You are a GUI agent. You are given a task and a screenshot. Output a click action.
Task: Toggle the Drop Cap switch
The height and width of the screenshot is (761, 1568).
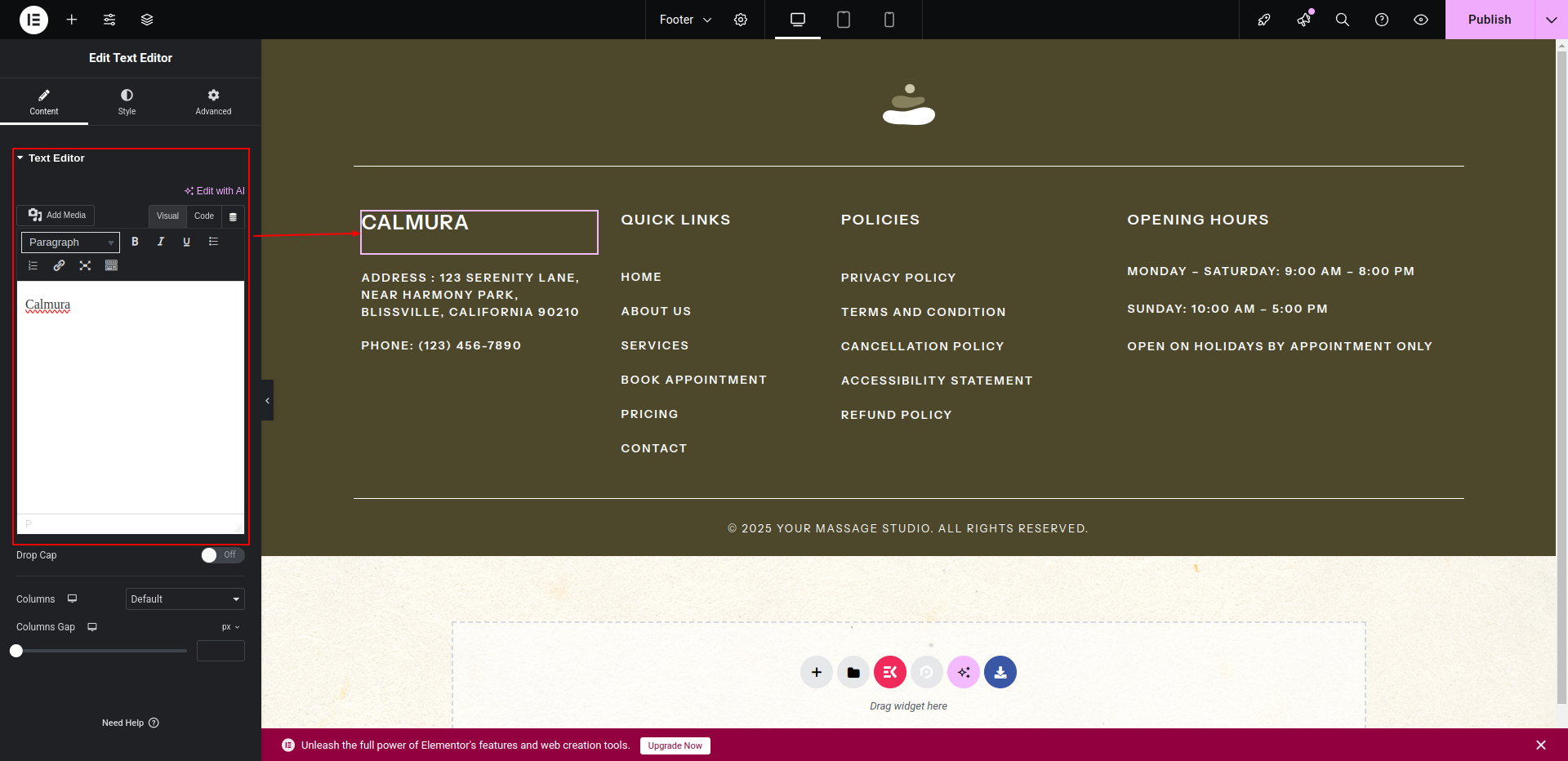(x=222, y=555)
